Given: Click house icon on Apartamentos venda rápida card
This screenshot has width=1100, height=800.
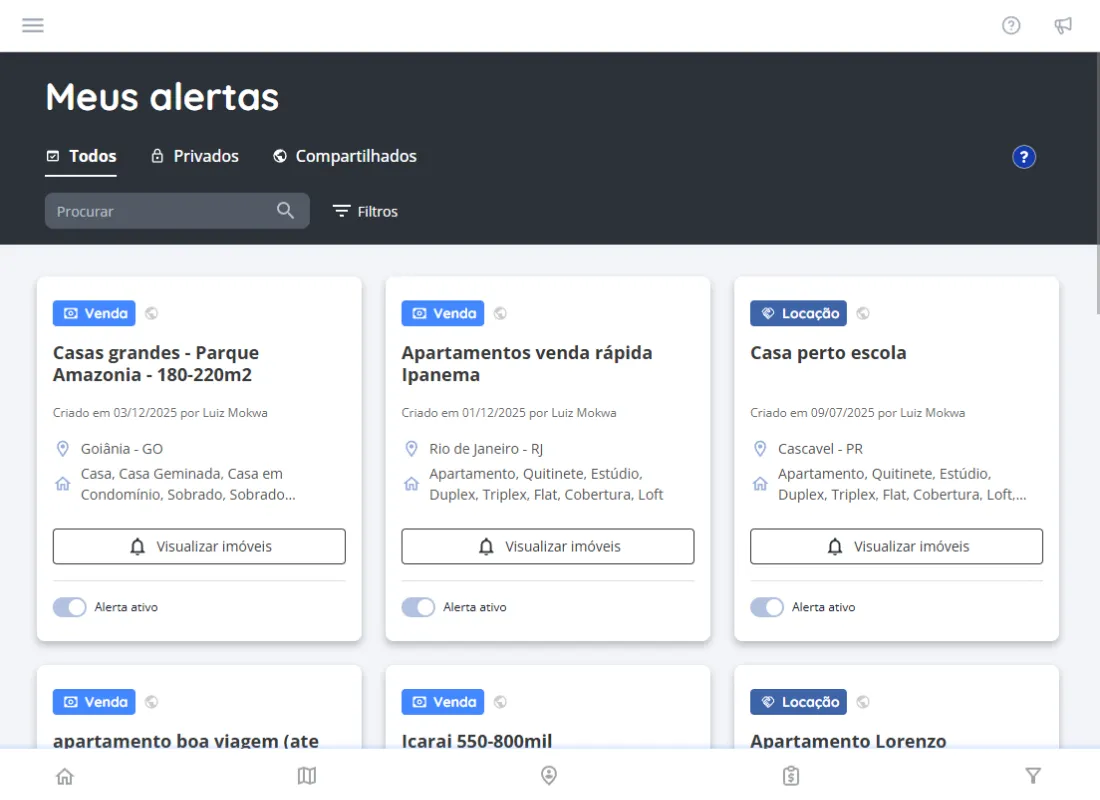Looking at the screenshot, I should coord(411,484).
